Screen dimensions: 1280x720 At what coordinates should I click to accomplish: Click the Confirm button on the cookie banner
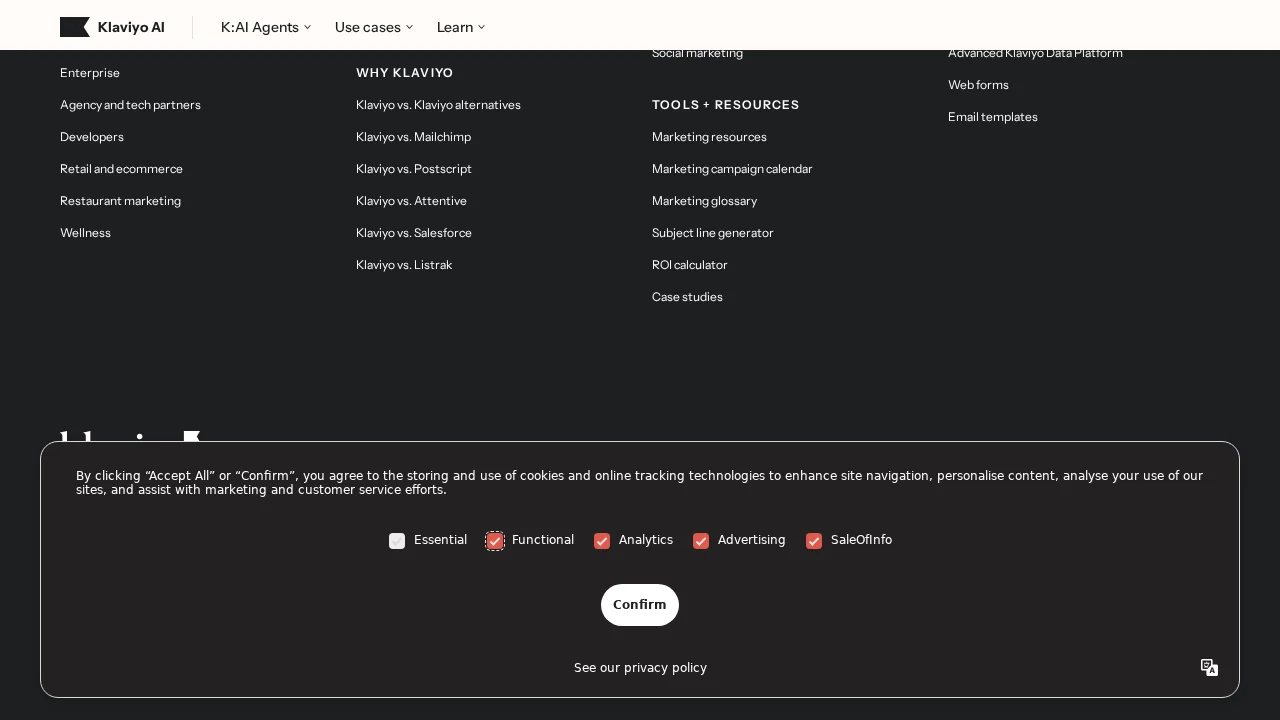tap(640, 605)
